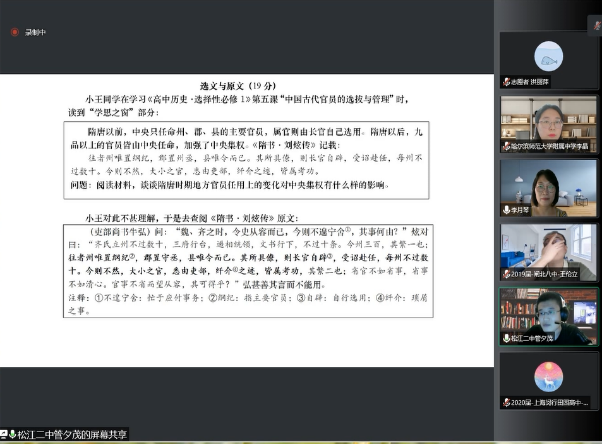The image size is (602, 444).
Task: Click the 录制中 recording status text
Action: point(36,32)
